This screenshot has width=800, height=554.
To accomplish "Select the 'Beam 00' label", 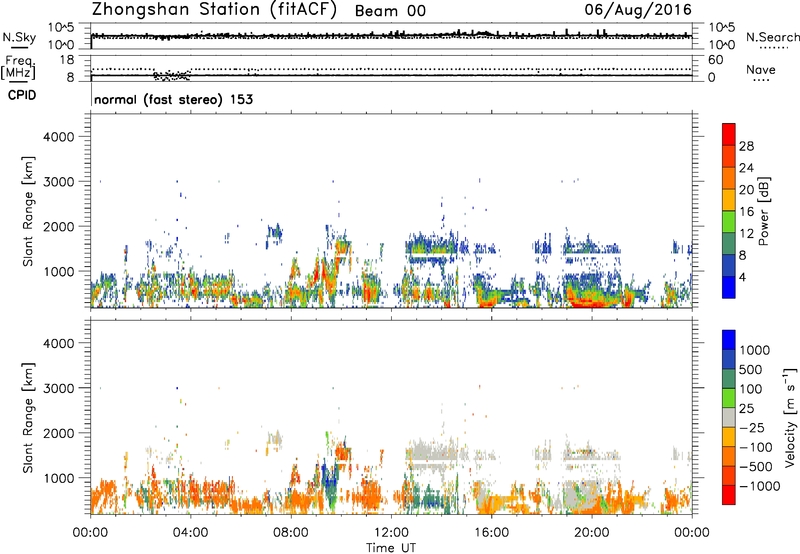I will click(x=390, y=11).
